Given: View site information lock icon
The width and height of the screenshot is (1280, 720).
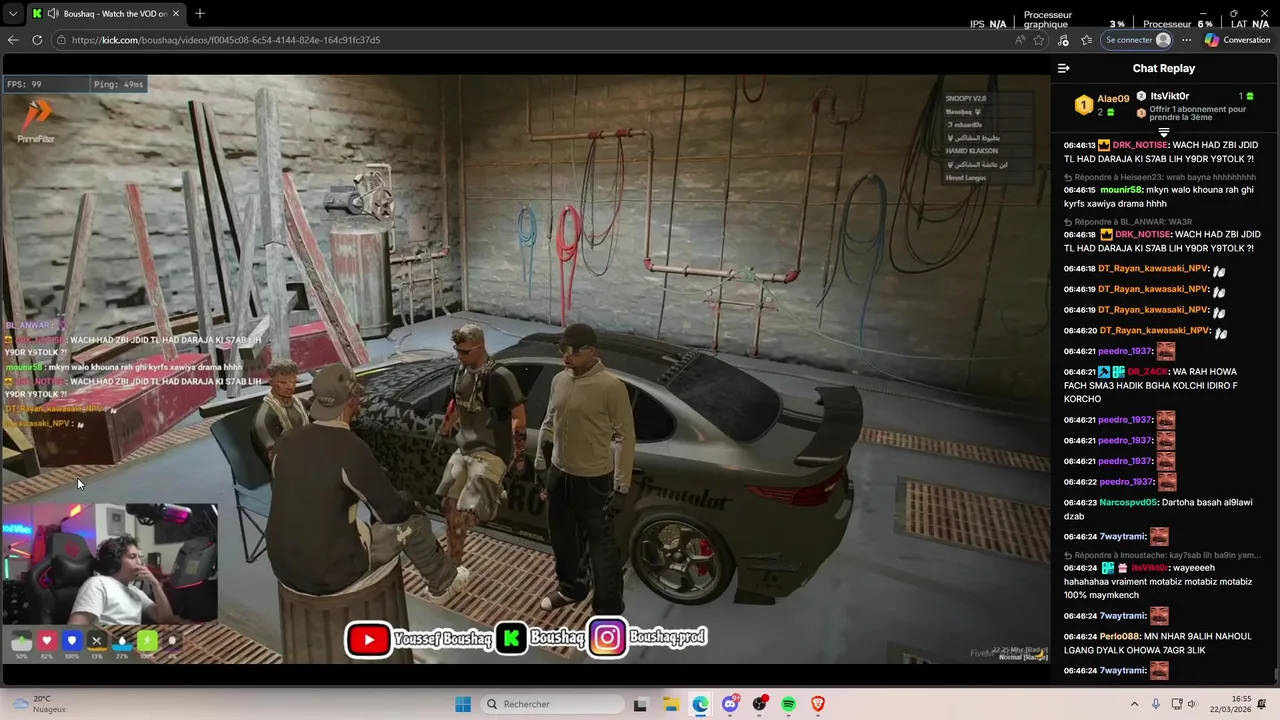Looking at the screenshot, I should coord(61,40).
